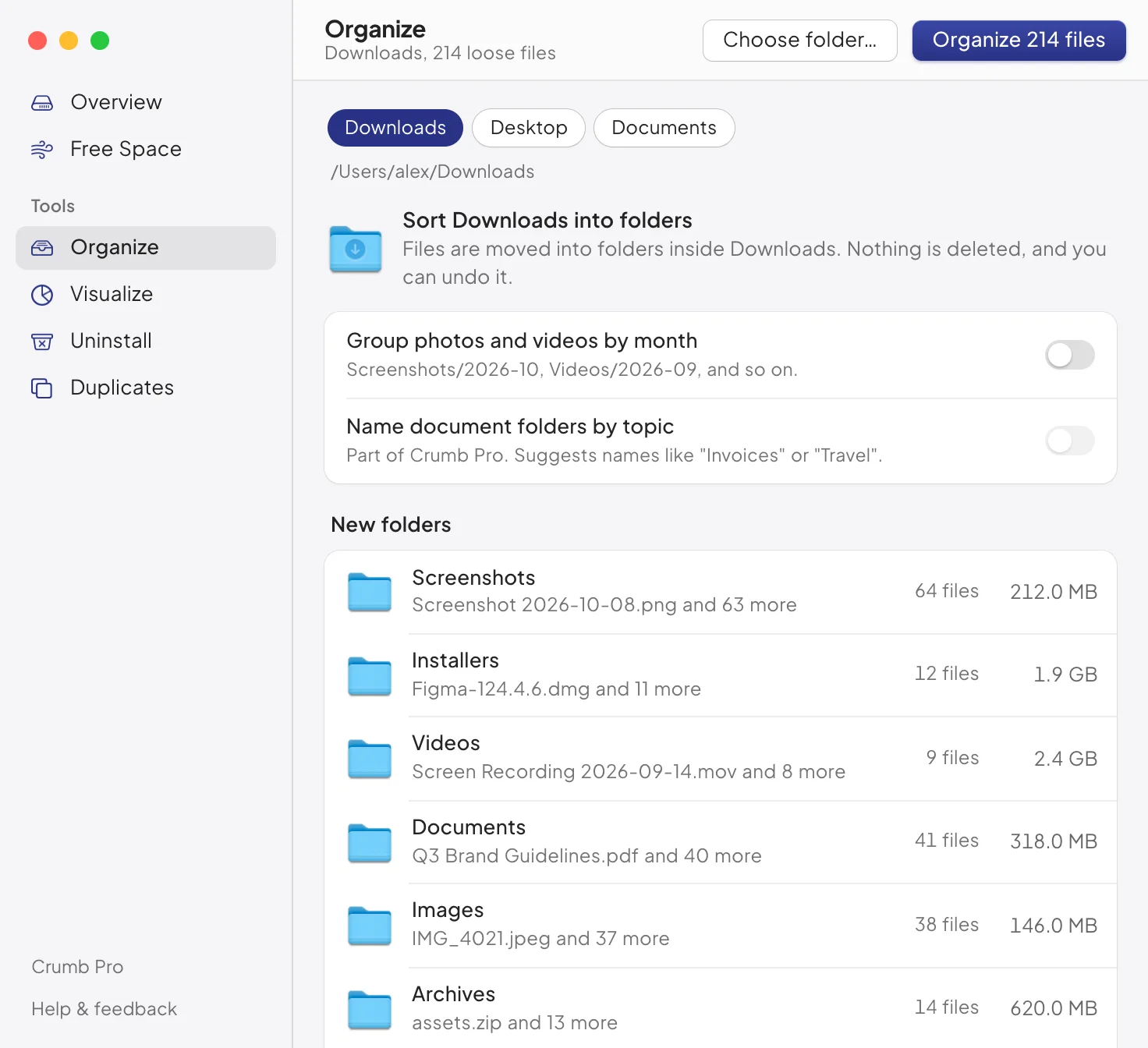Click 'assets.zip and 13 more' text
The image size is (1148, 1048).
515,1023
